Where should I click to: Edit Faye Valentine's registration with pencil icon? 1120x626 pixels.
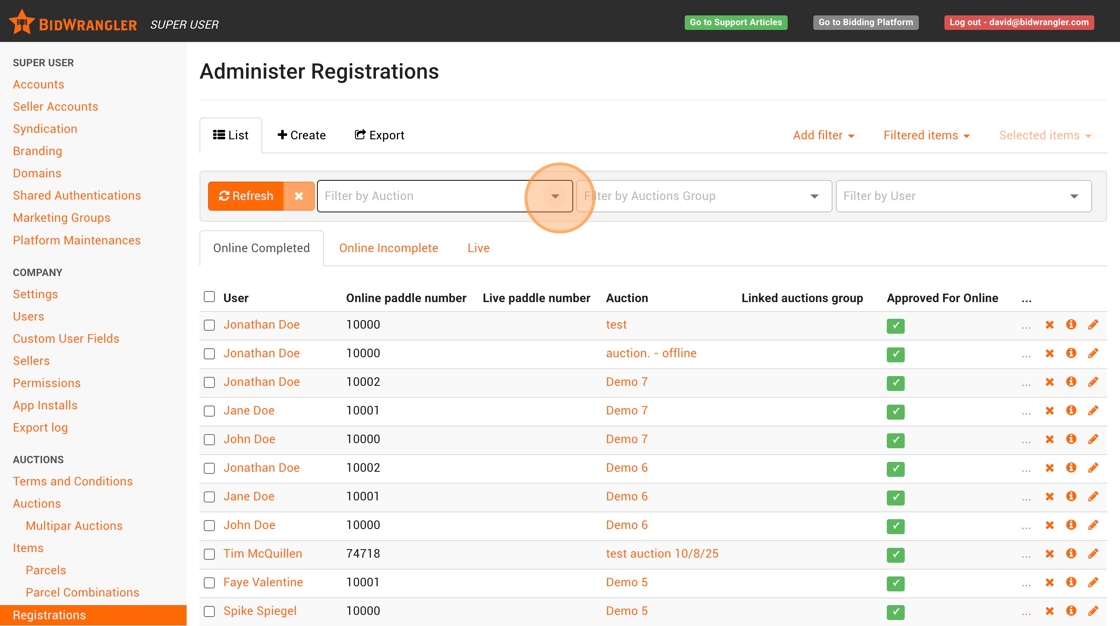(x=1093, y=582)
